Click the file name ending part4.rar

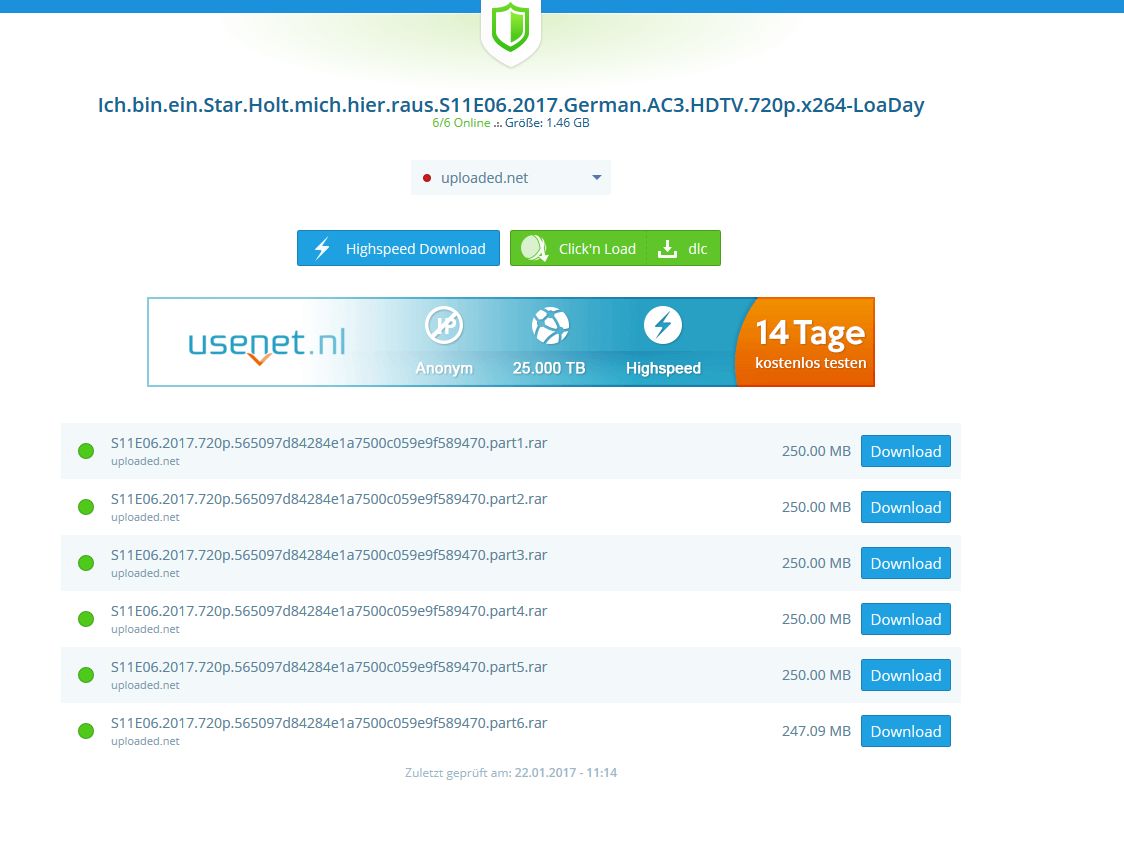click(329, 611)
